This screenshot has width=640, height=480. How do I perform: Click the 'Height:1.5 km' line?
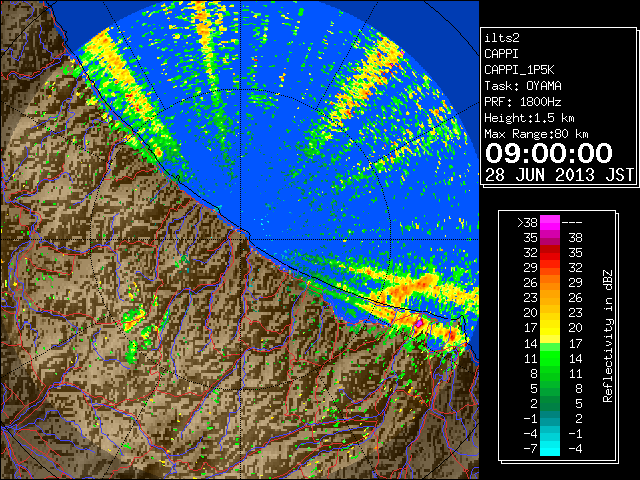[x=529, y=118]
